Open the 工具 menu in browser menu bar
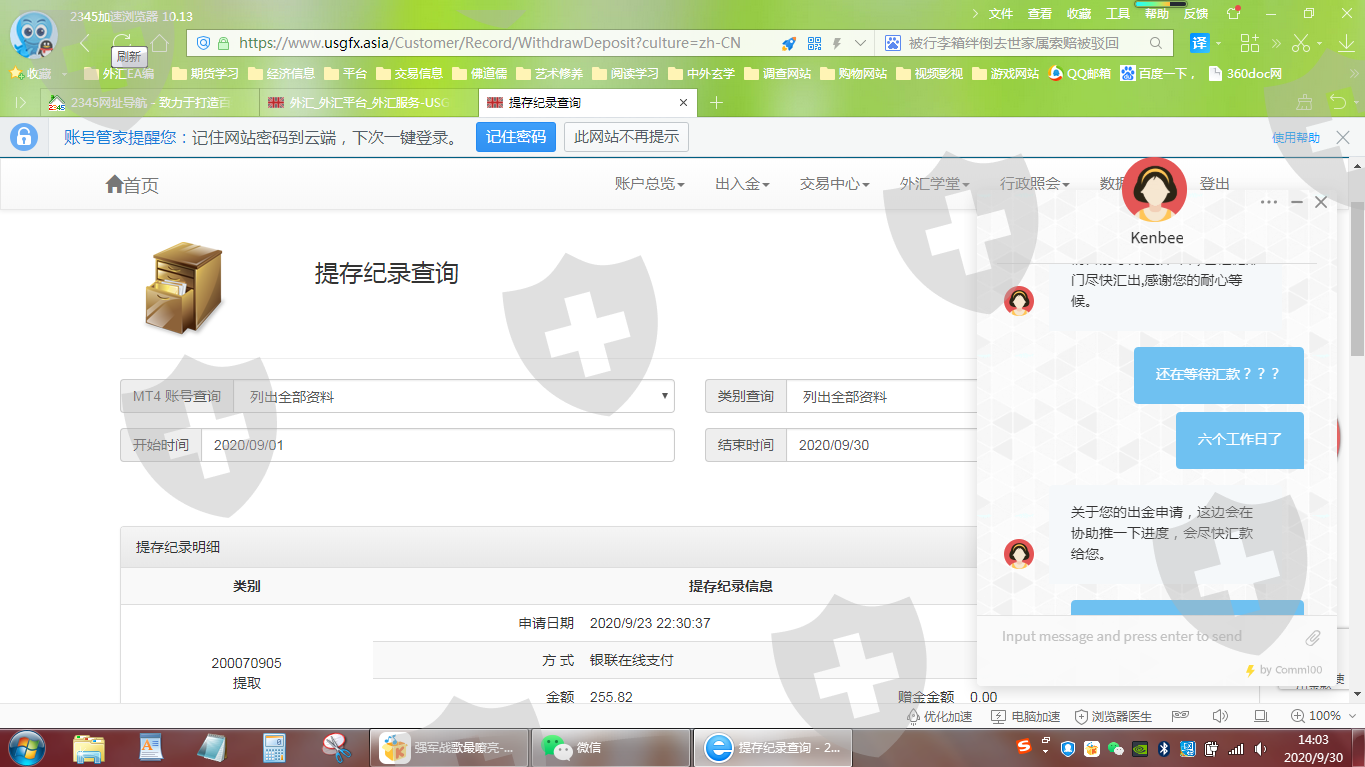 [x=1118, y=13]
